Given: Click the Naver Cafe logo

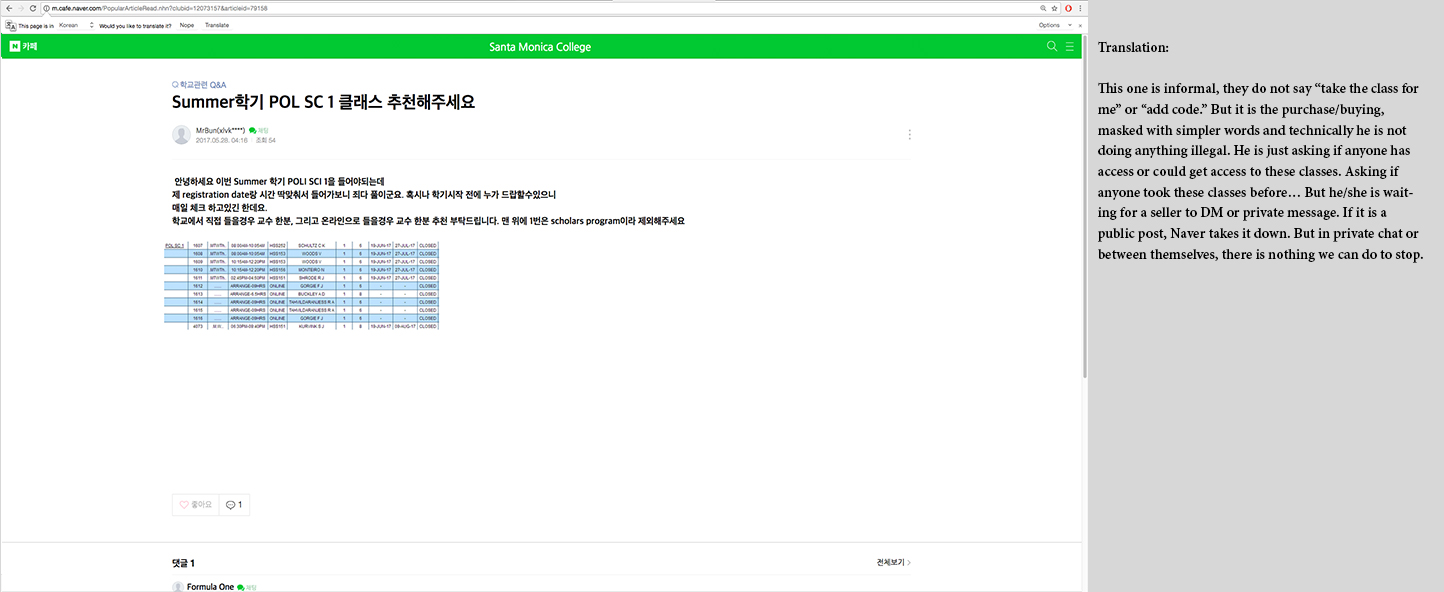Looking at the screenshot, I should (23, 46).
